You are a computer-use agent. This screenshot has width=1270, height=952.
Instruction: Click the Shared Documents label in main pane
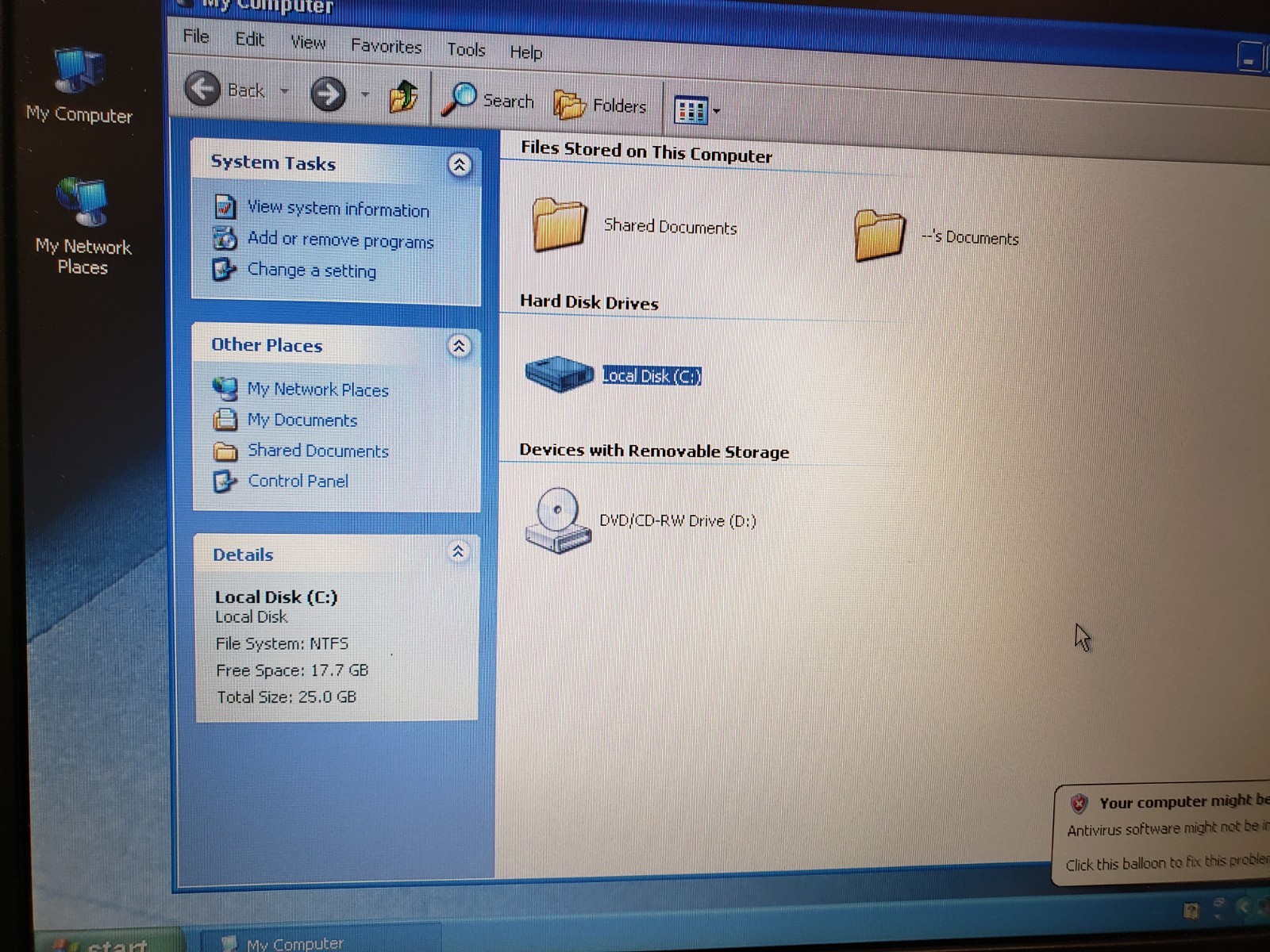[x=671, y=227]
